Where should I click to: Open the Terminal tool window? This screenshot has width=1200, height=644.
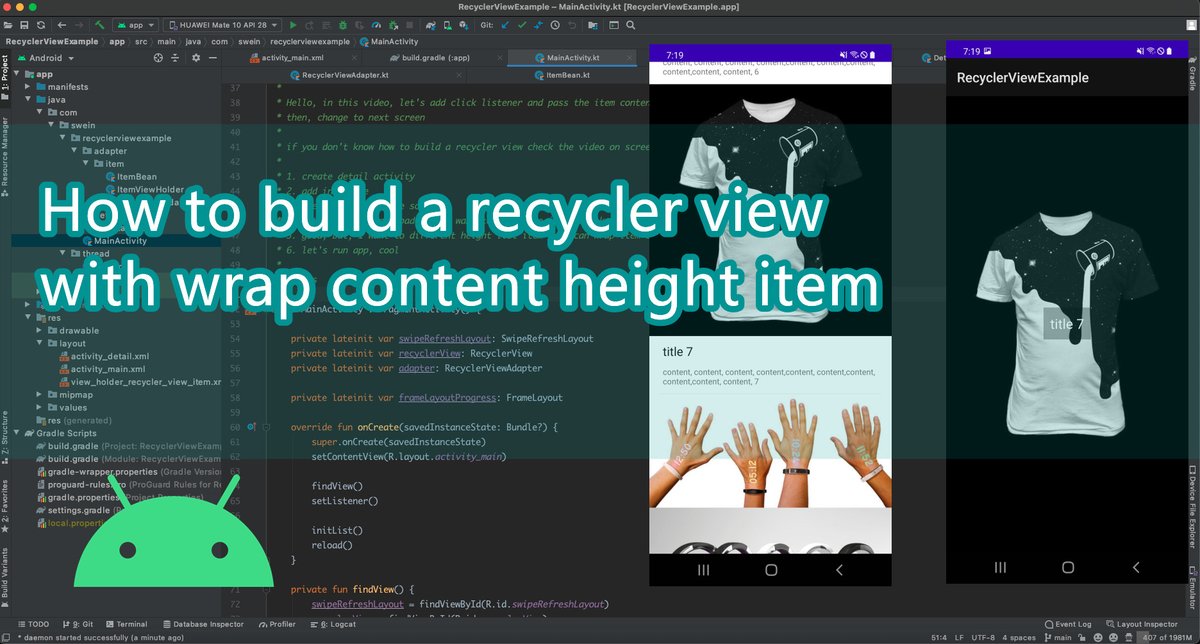pos(125,624)
